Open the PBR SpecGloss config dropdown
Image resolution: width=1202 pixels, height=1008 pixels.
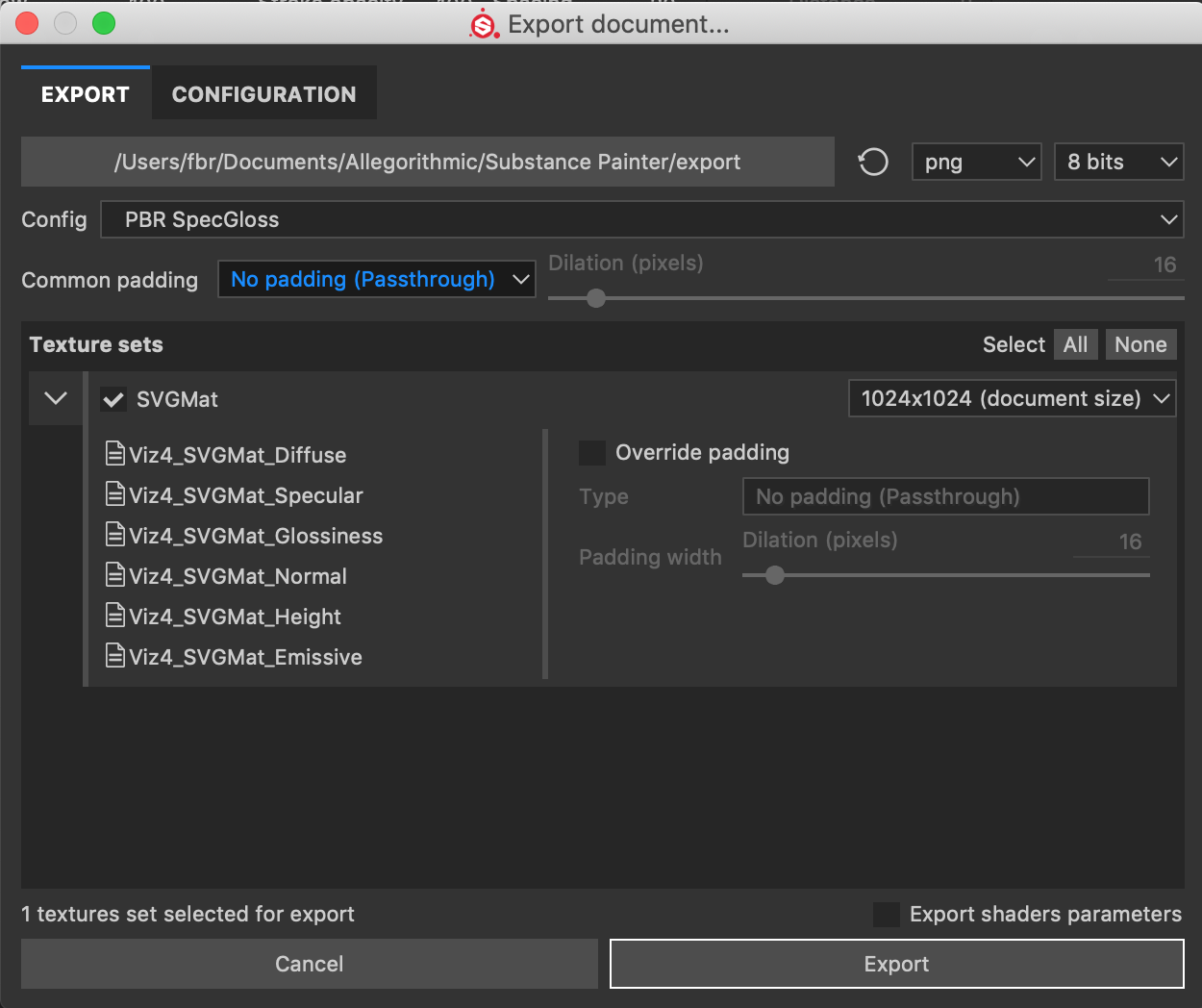(x=641, y=219)
